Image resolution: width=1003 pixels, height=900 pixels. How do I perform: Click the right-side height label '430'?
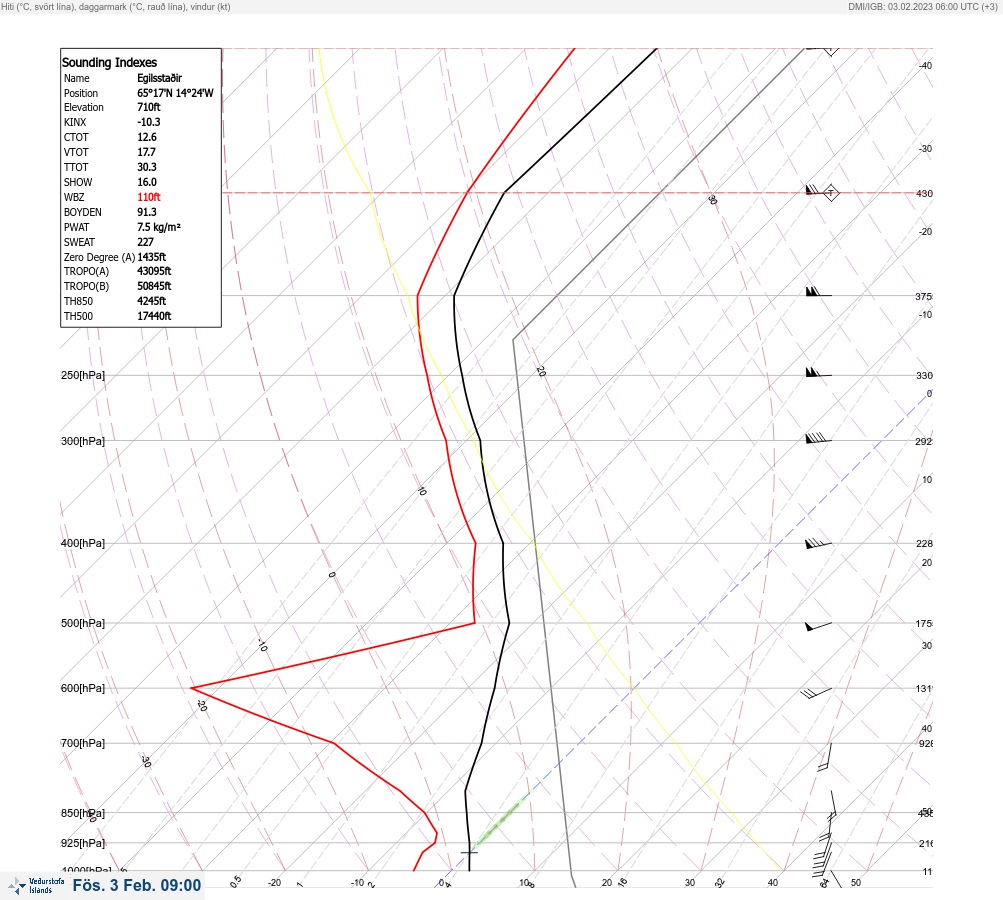click(924, 193)
